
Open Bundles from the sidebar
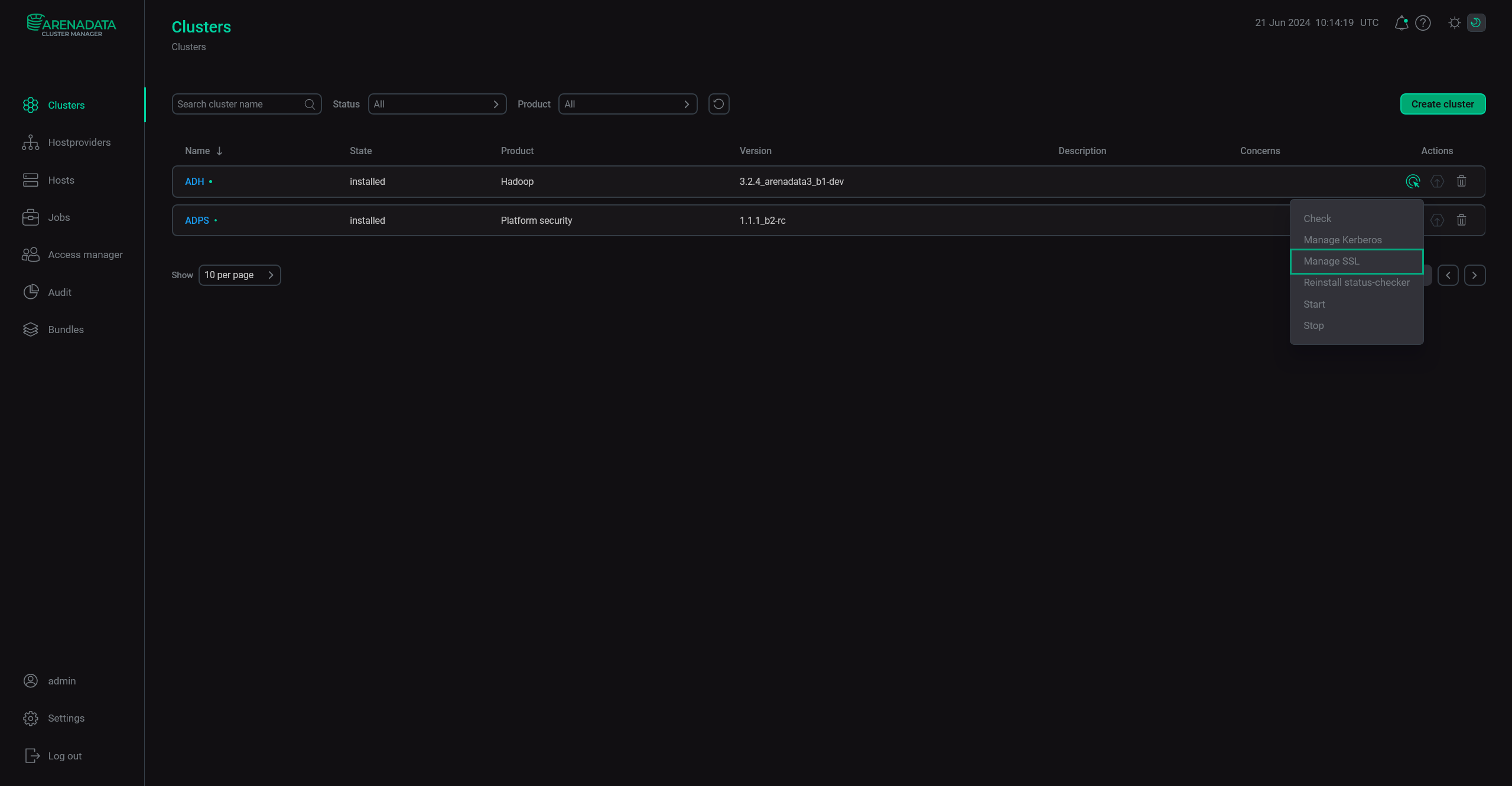point(66,330)
